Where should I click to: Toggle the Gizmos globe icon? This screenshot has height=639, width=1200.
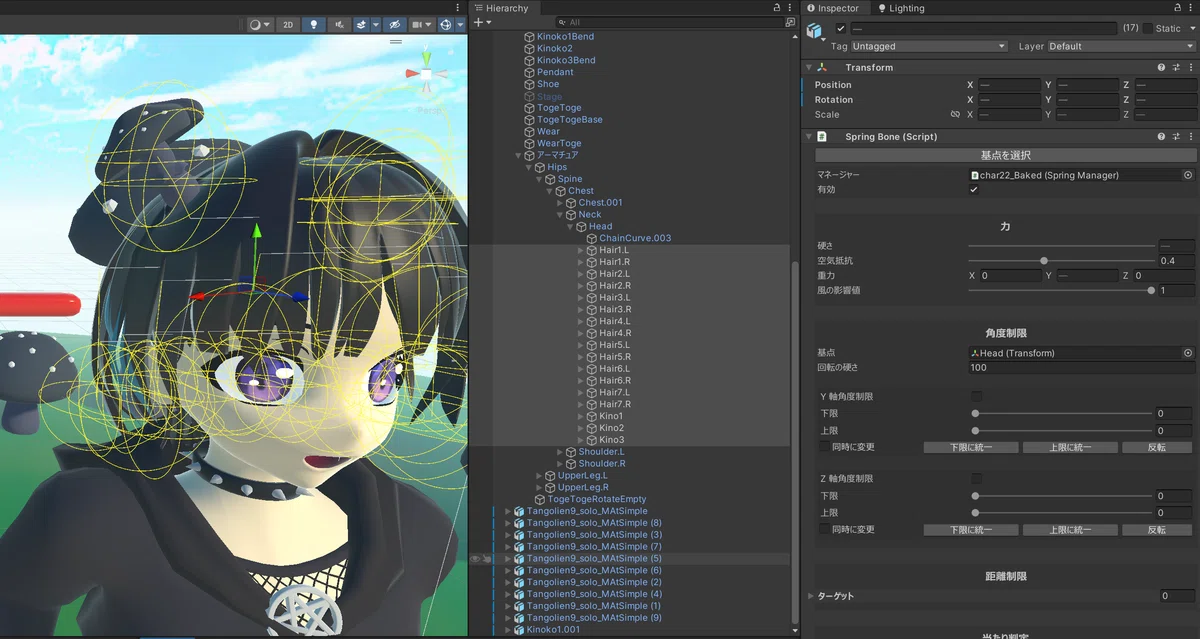(446, 24)
